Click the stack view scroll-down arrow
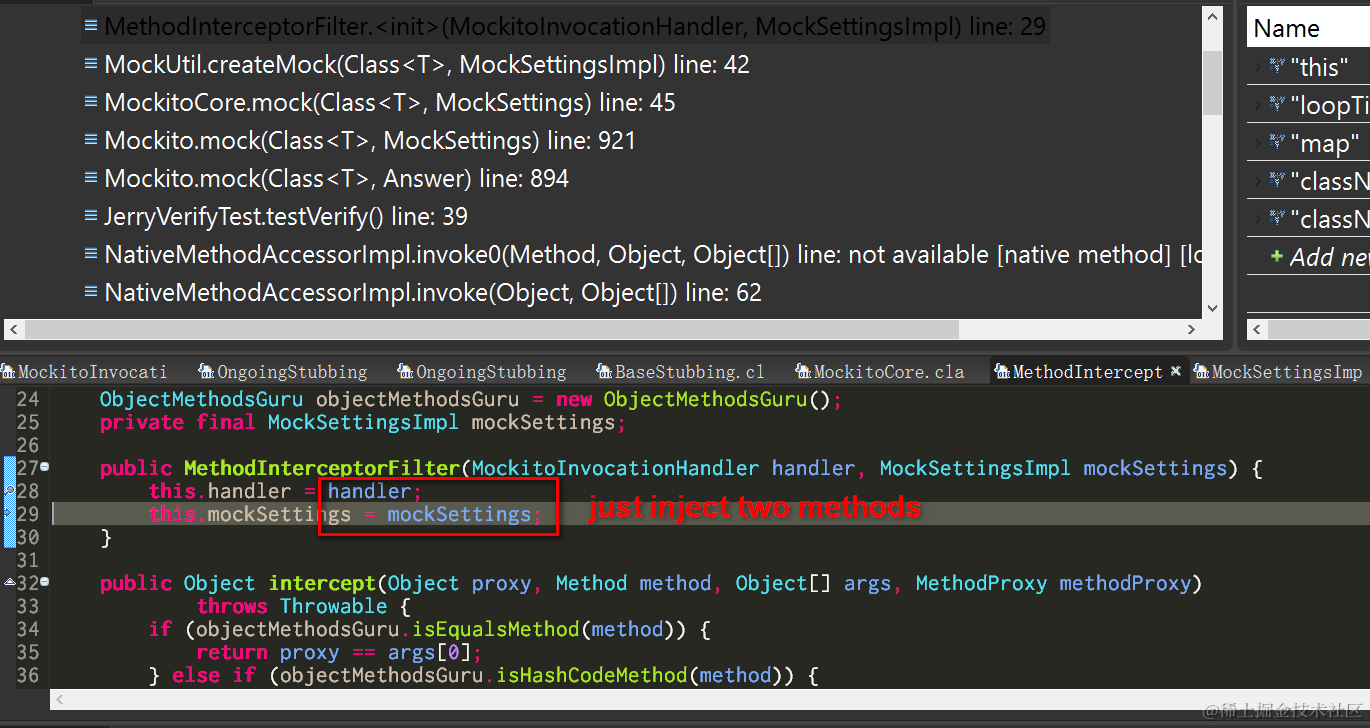This screenshot has width=1370, height=728. click(1212, 308)
